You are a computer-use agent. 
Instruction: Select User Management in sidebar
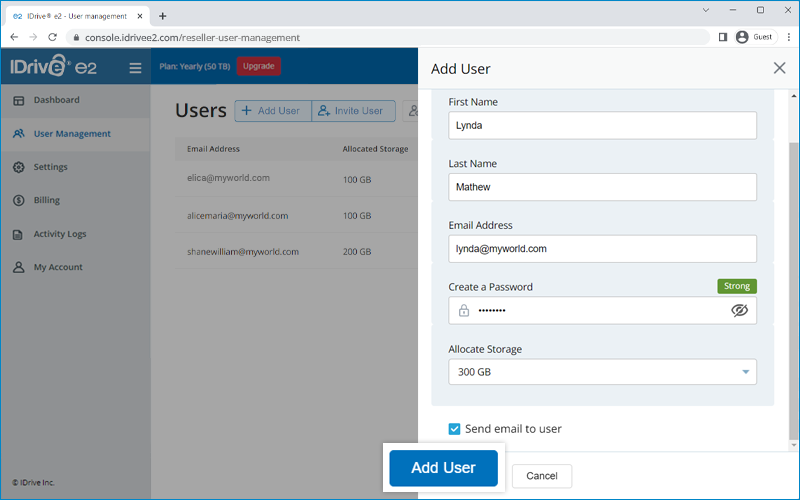71,134
